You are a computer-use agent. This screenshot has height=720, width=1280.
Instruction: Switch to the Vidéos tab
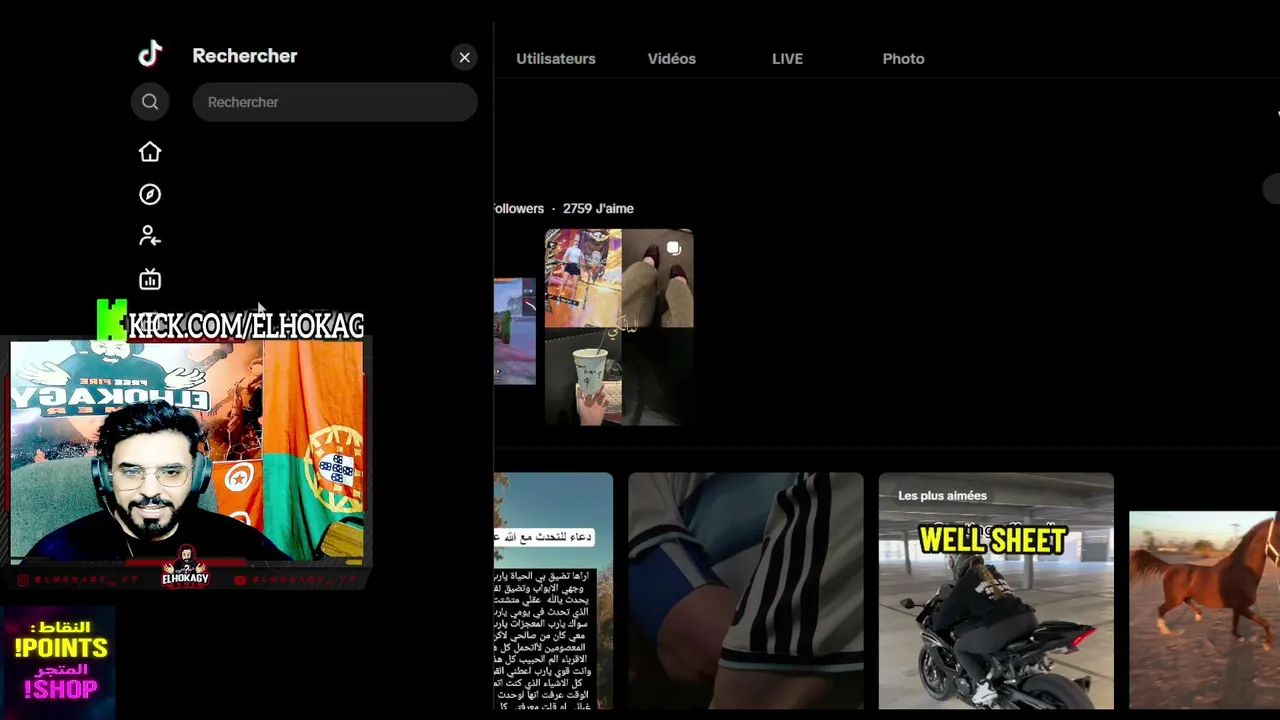coord(672,59)
